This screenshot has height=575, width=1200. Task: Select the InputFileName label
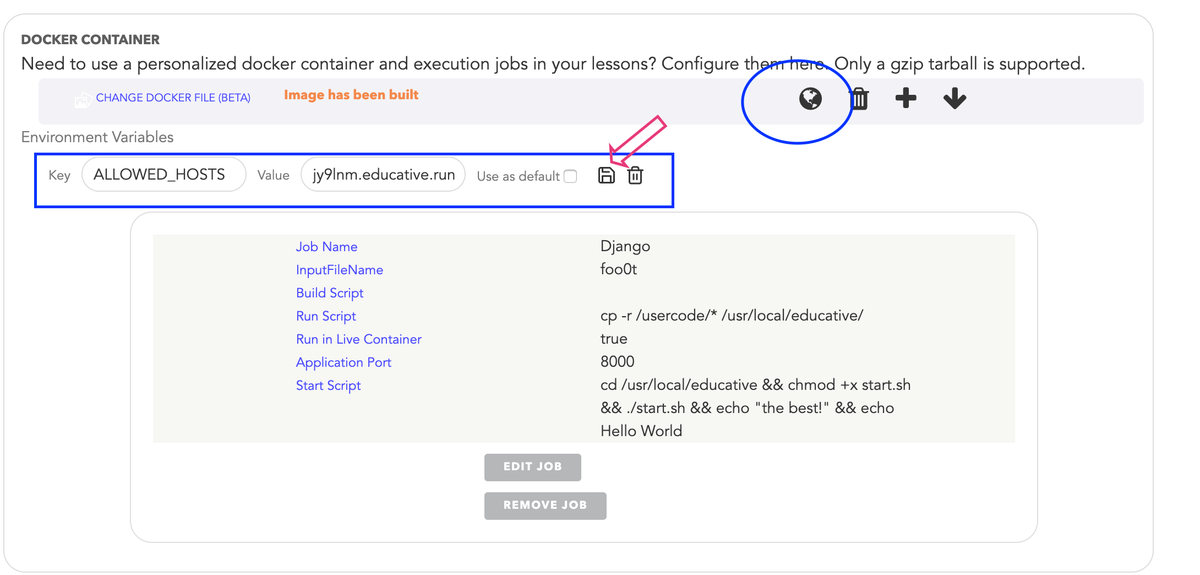coord(339,270)
